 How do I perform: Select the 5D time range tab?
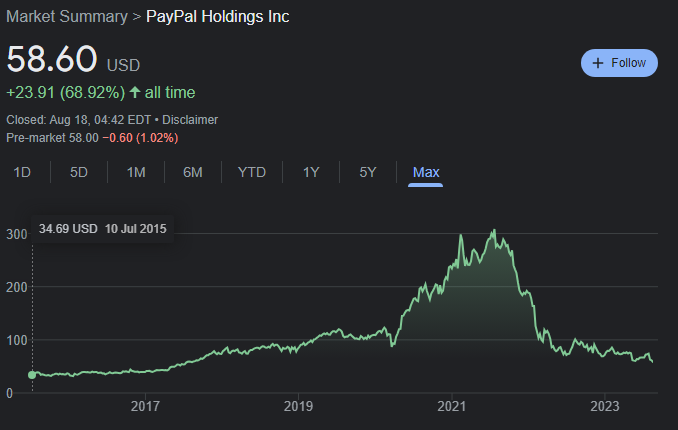[79, 172]
